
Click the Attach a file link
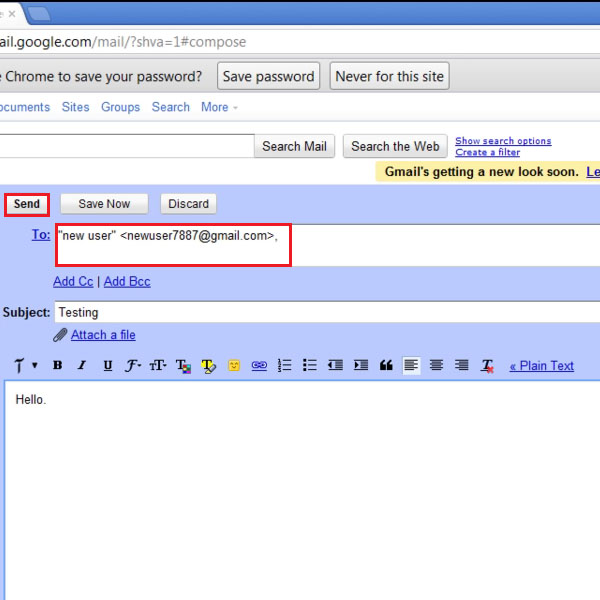pos(103,335)
